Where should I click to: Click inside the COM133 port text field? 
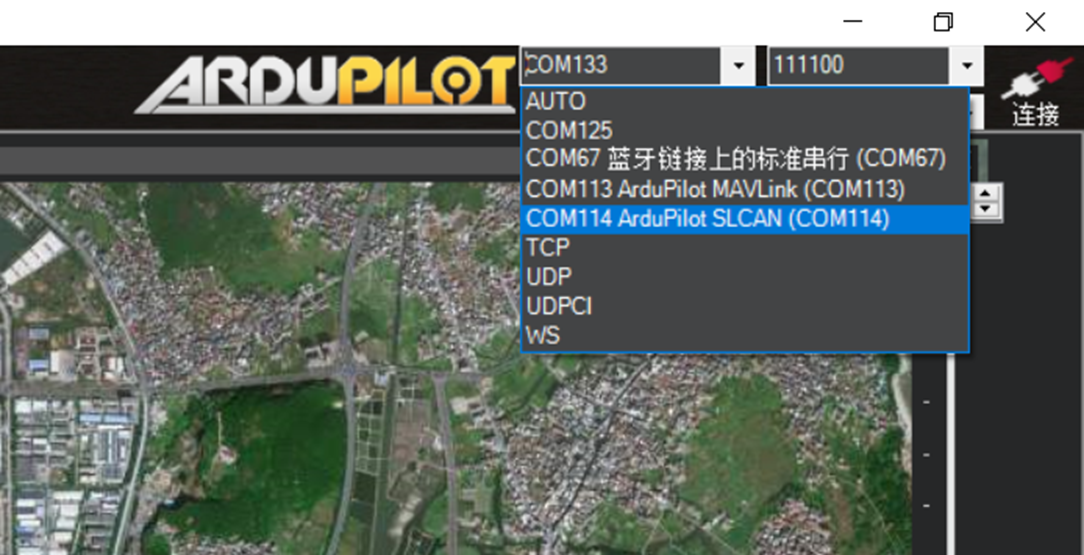point(621,66)
